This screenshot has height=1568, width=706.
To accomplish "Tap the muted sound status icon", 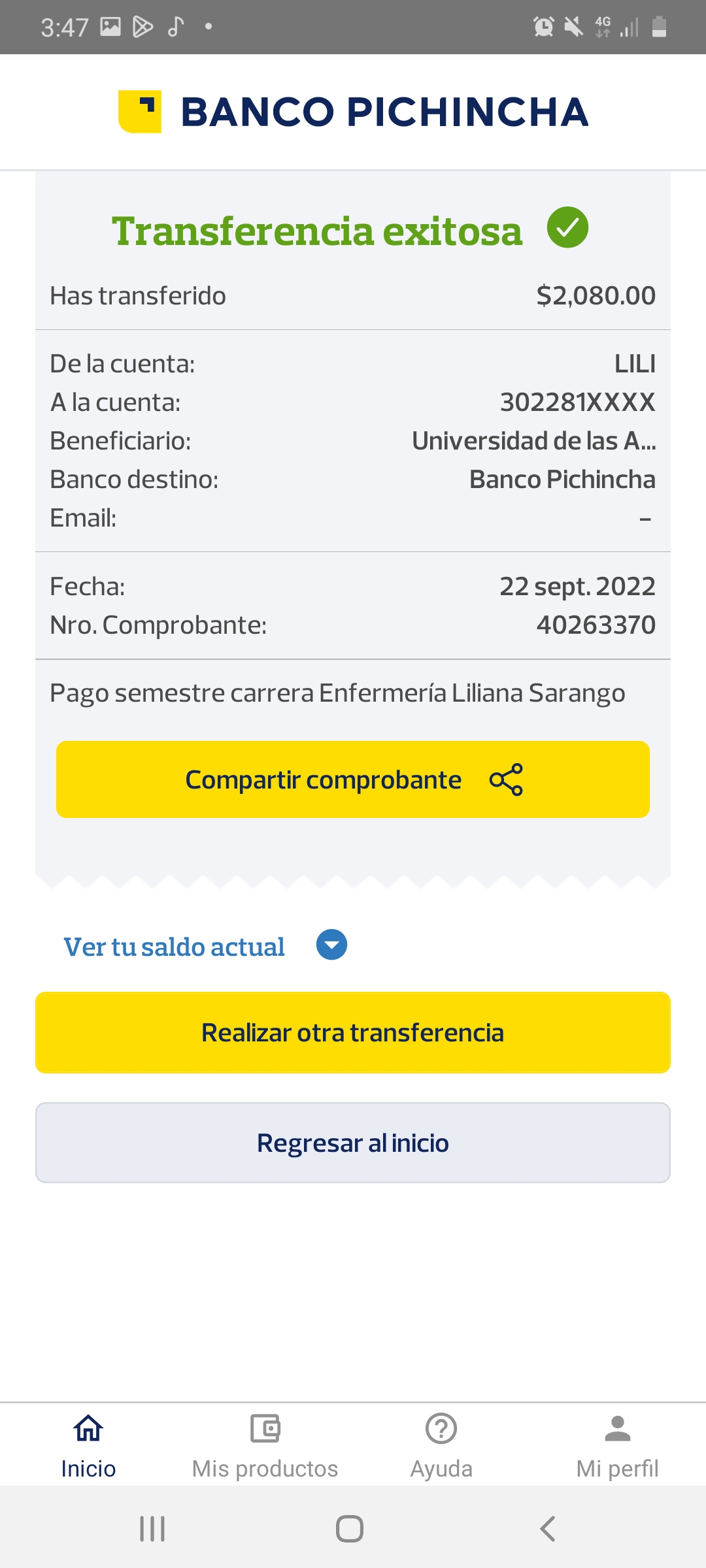I will click(573, 27).
